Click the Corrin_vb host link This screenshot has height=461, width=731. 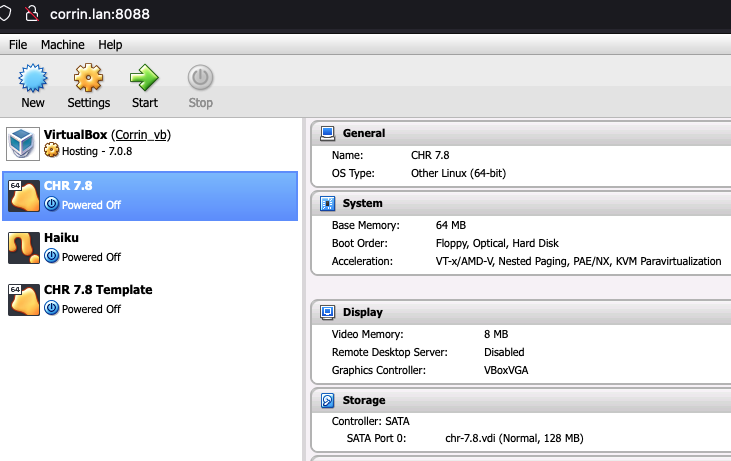[x=140, y=135]
